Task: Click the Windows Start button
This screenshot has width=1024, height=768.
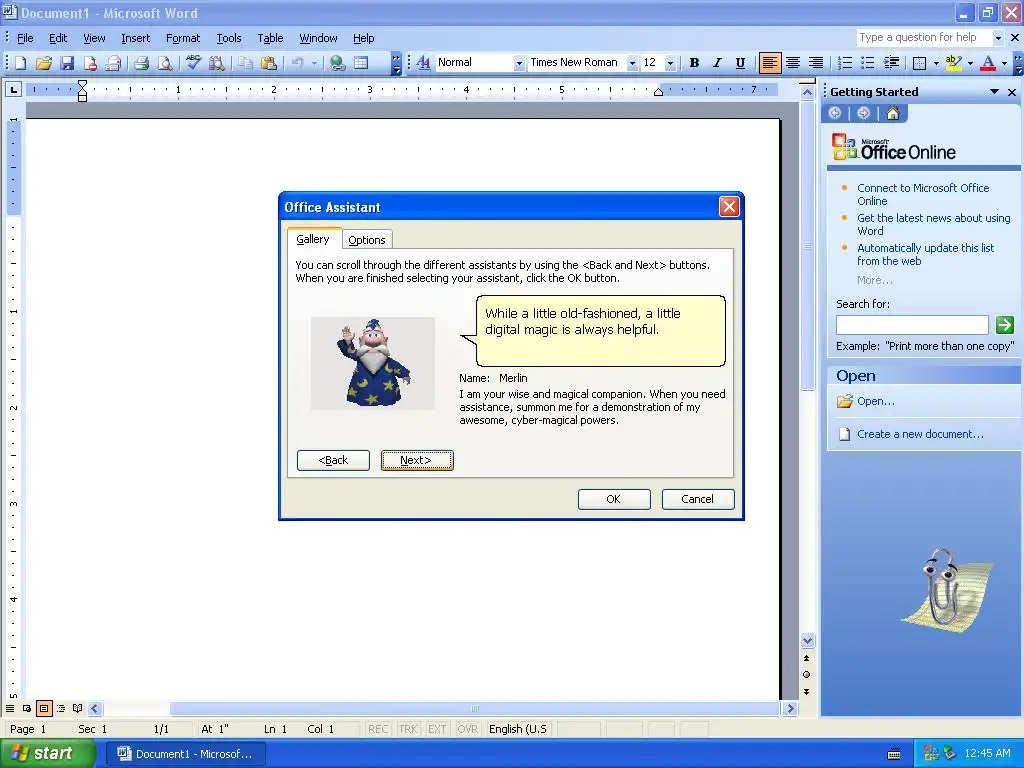Action: point(46,754)
